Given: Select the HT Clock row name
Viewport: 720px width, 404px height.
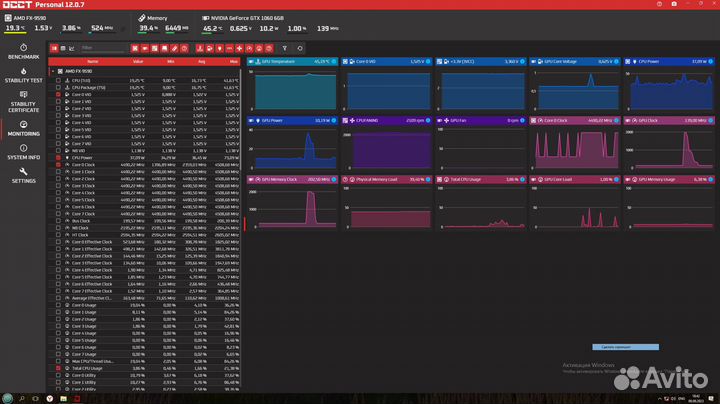Looking at the screenshot, I should pyautogui.click(x=80, y=235).
